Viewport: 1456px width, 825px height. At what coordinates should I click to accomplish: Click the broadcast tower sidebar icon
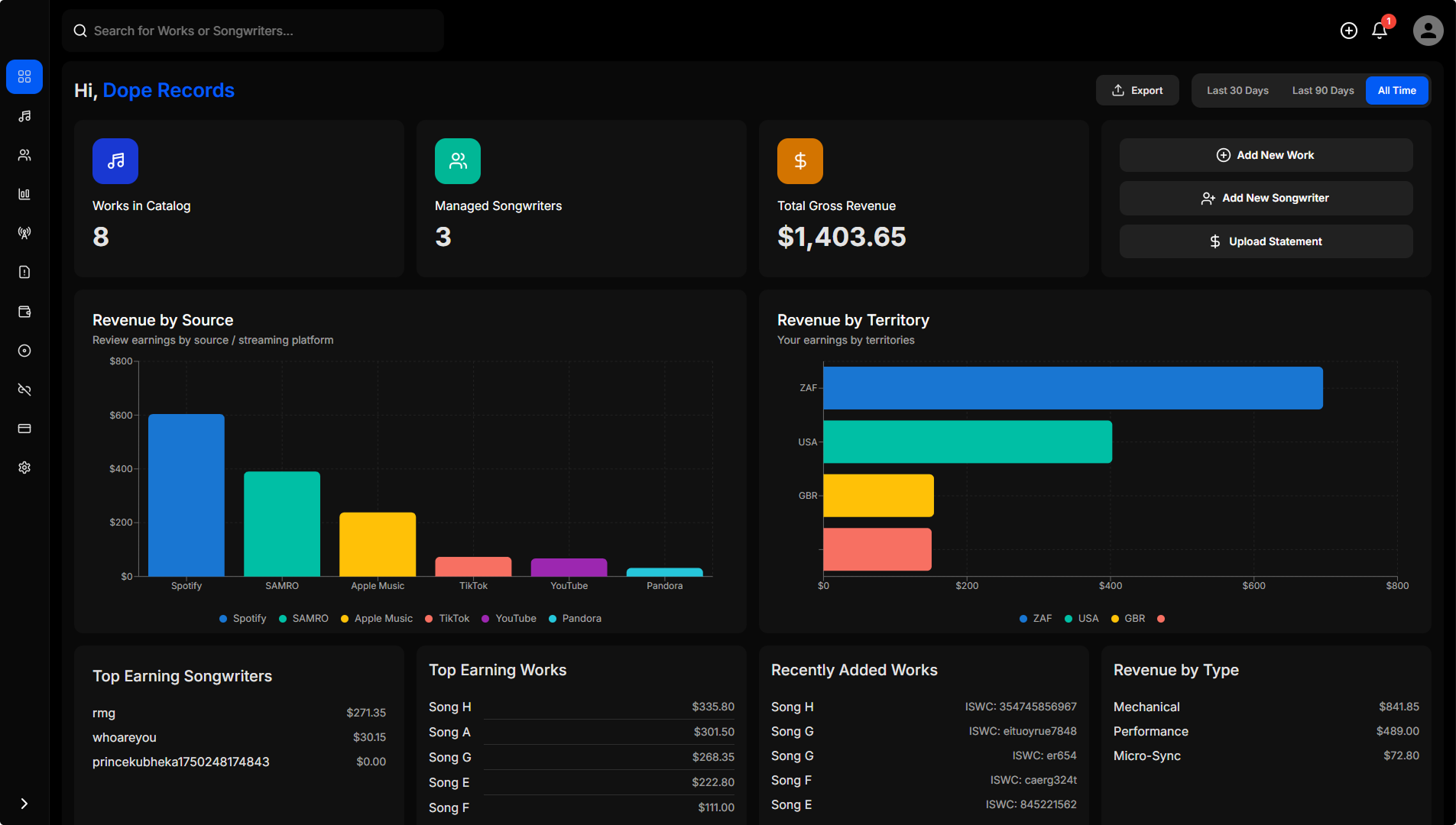(x=24, y=233)
